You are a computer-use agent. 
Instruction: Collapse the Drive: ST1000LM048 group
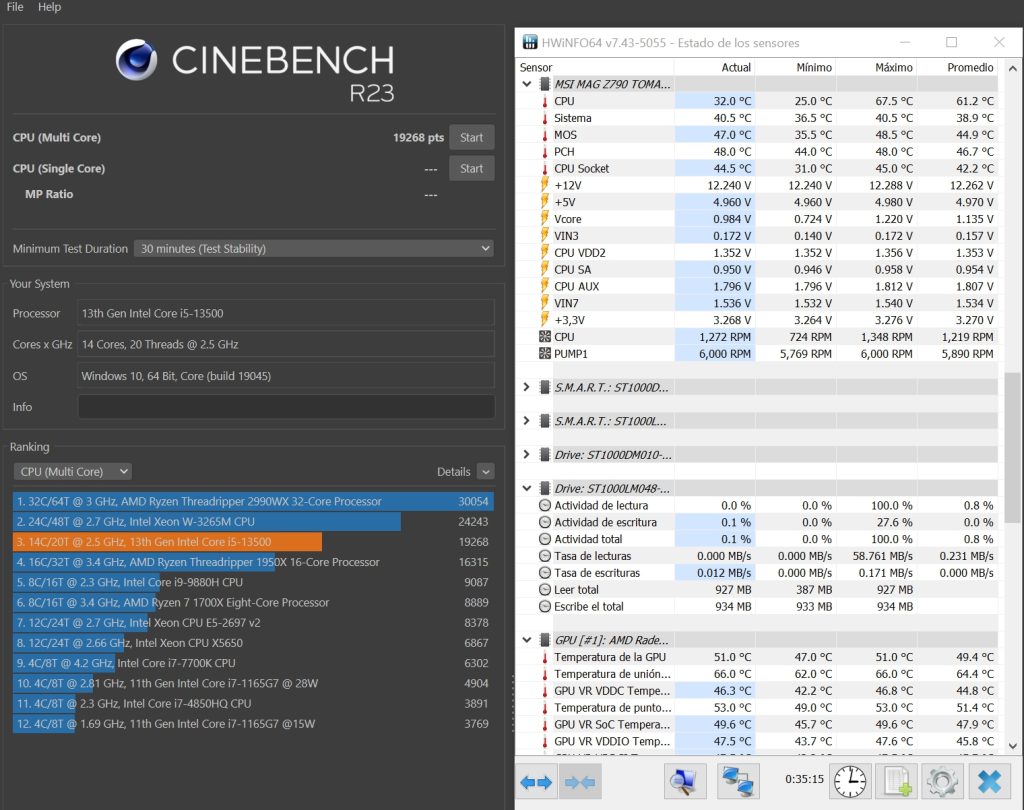(x=526, y=489)
